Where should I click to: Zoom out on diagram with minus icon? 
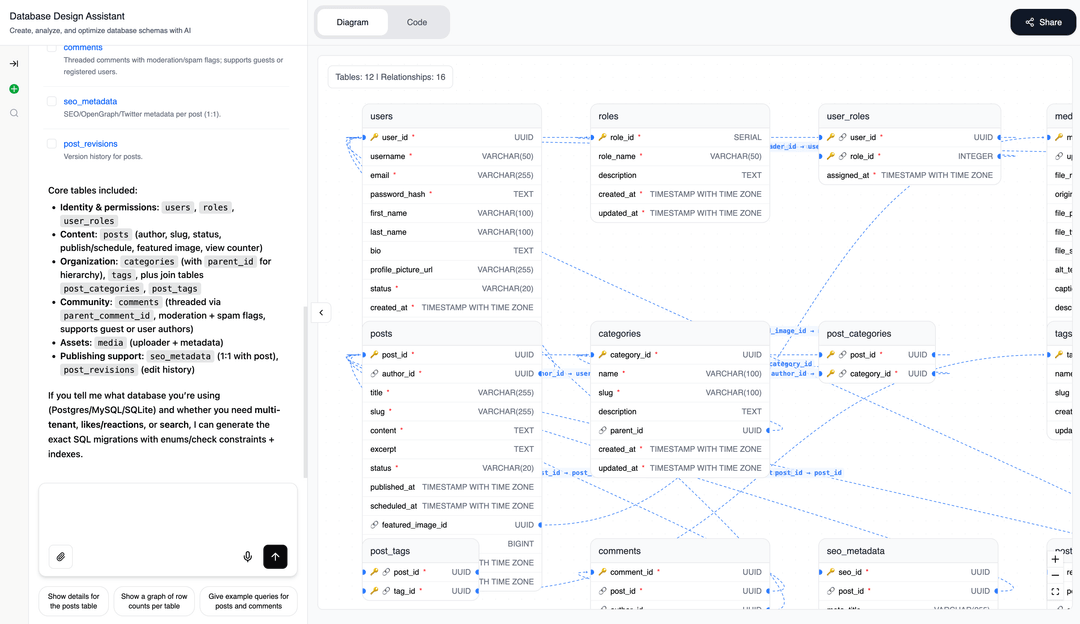tap(1055, 575)
